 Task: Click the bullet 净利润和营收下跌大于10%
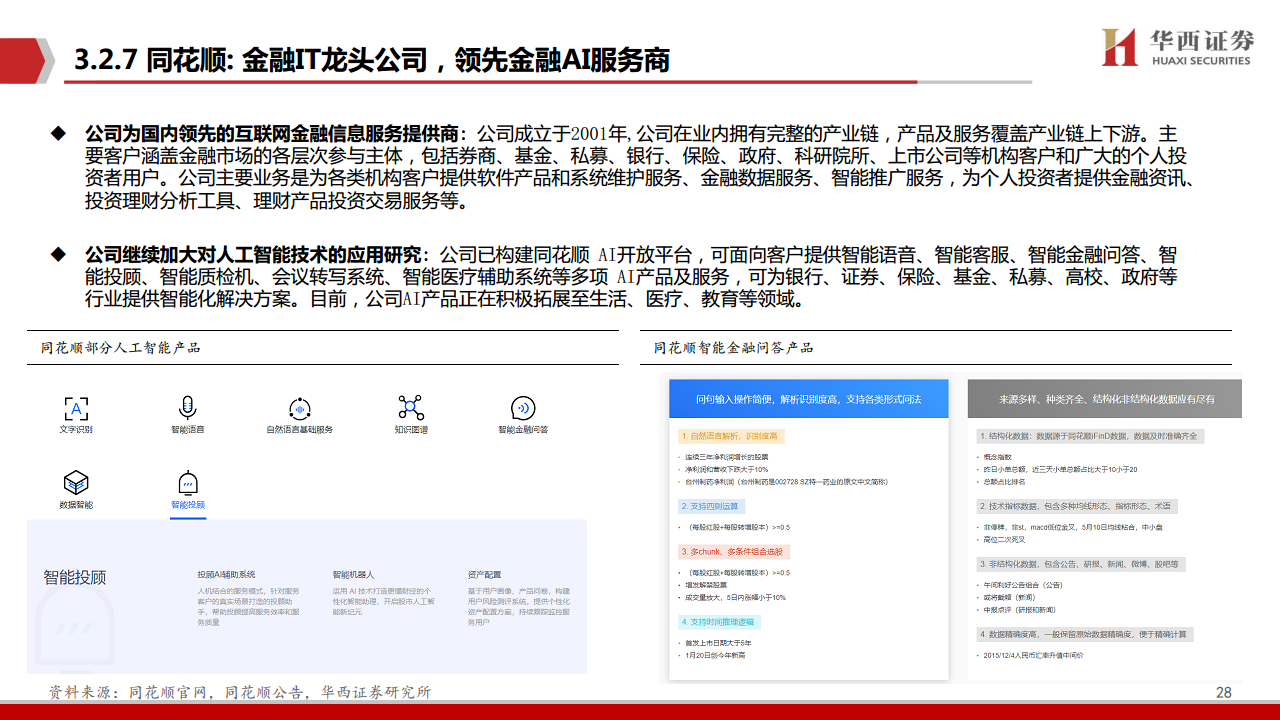[x=726, y=469]
